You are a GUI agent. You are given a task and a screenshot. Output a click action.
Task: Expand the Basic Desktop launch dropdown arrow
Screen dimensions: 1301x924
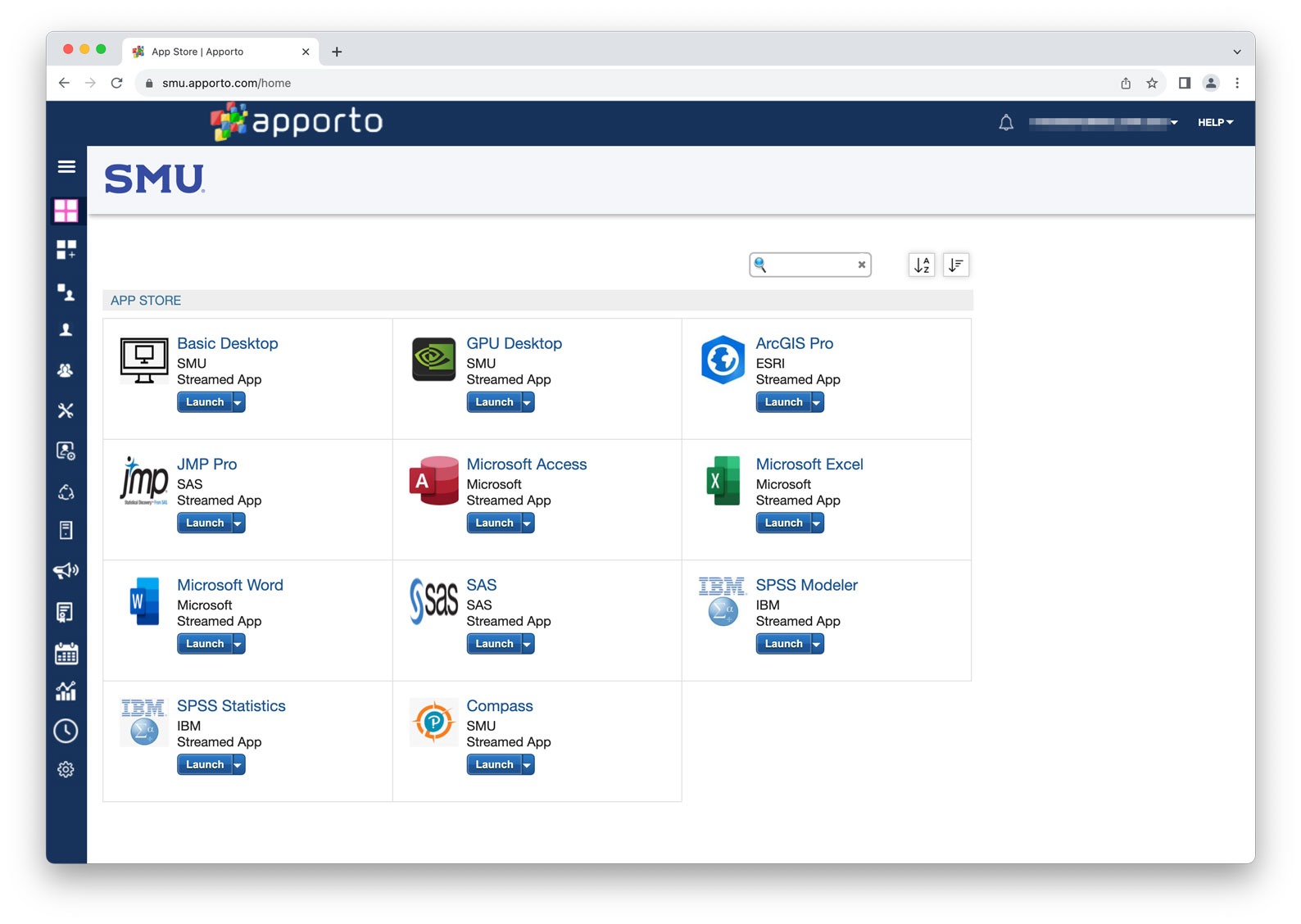pyautogui.click(x=238, y=402)
